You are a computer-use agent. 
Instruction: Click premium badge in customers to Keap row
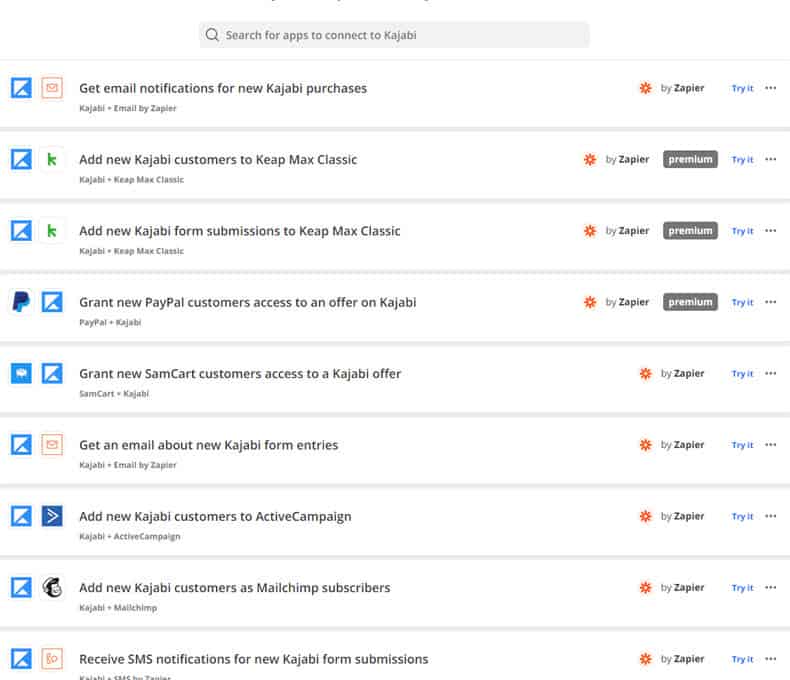[x=690, y=159]
